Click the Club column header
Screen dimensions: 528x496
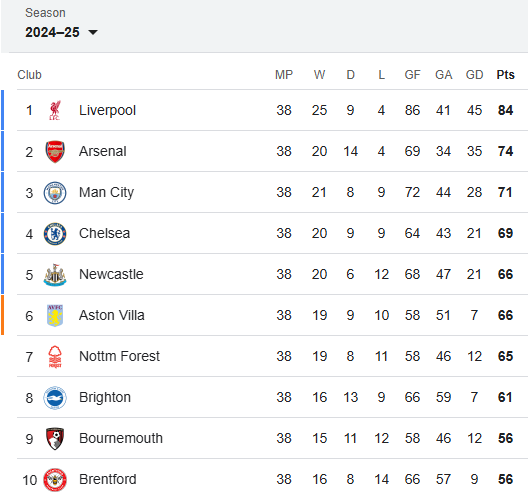29,75
